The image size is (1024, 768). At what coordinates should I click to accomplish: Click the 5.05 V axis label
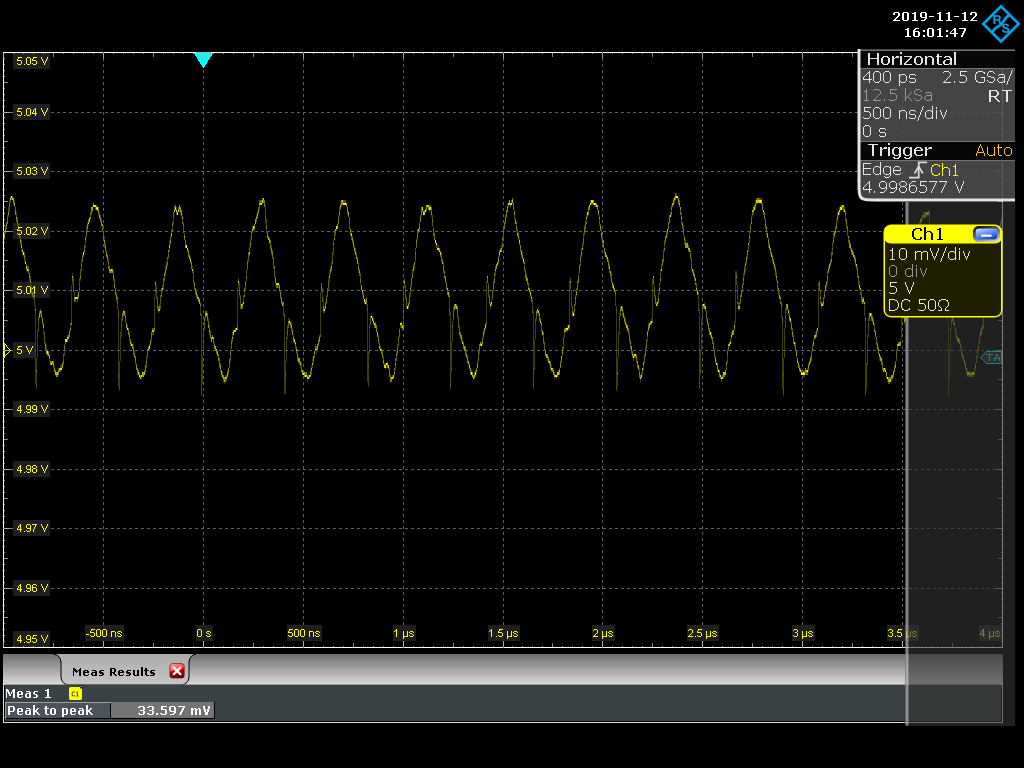(x=31, y=61)
